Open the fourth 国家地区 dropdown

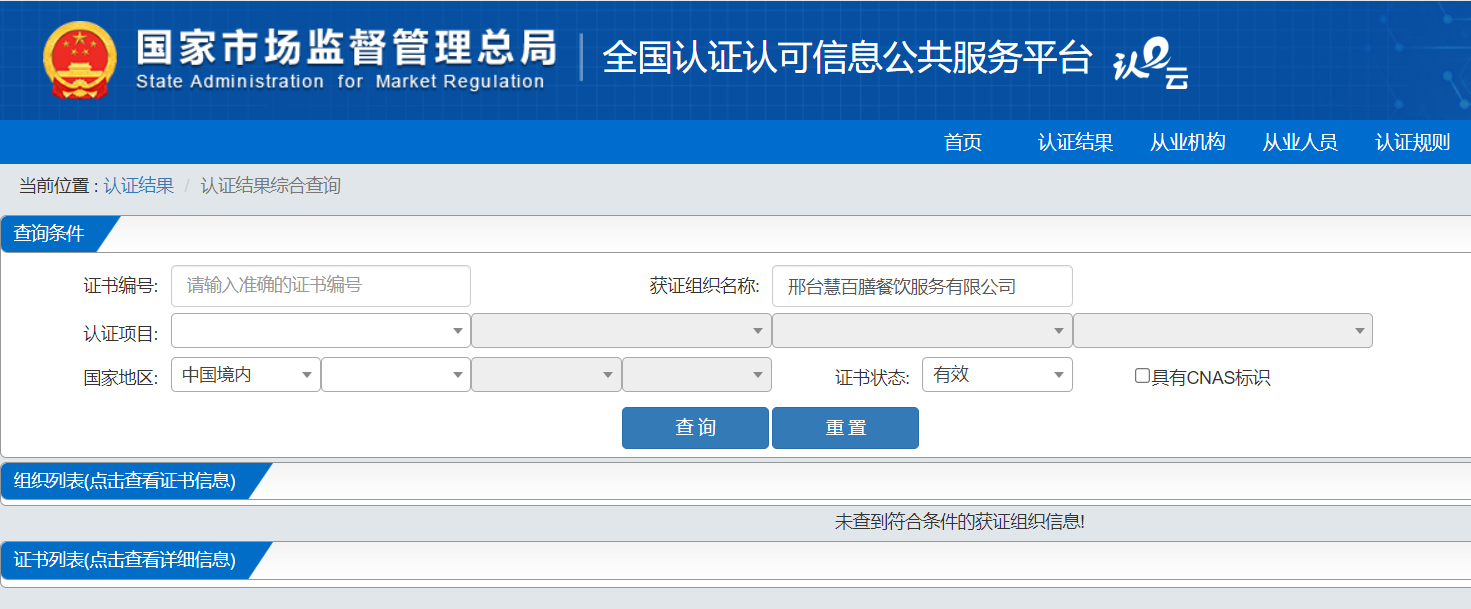tap(697, 375)
